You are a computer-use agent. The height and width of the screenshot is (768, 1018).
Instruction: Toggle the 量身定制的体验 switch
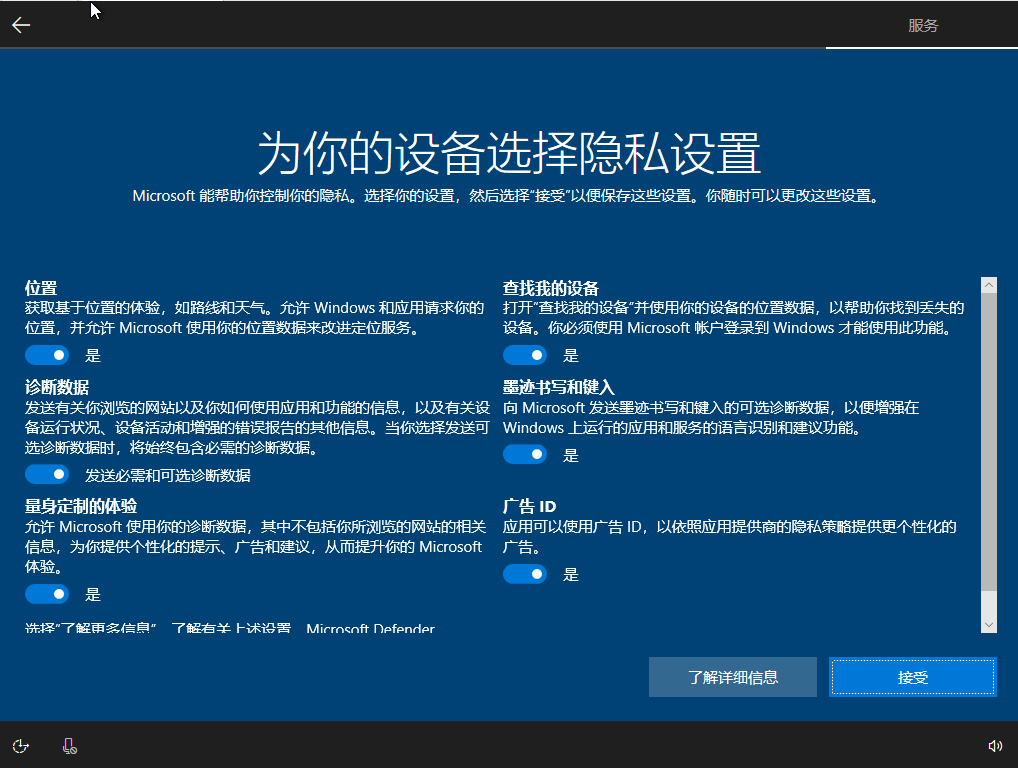point(47,594)
